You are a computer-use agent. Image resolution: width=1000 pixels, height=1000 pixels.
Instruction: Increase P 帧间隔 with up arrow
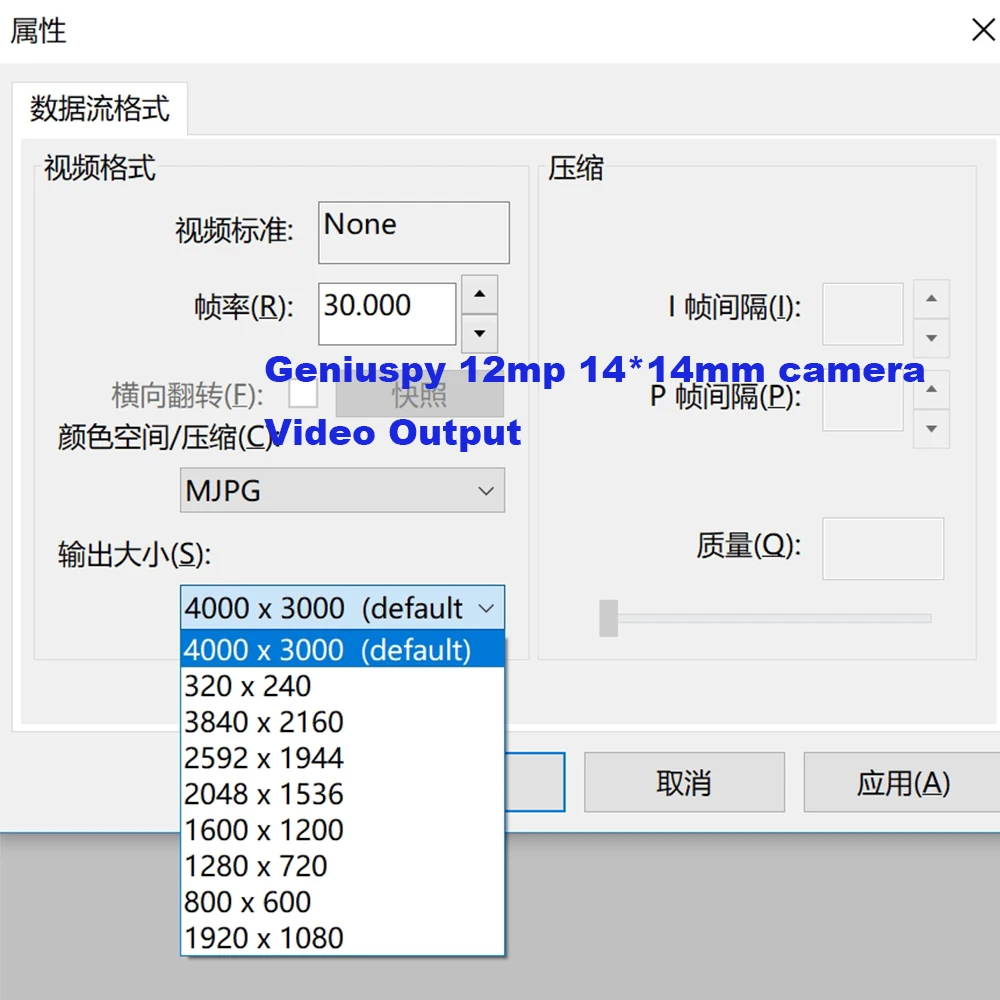tap(931, 389)
